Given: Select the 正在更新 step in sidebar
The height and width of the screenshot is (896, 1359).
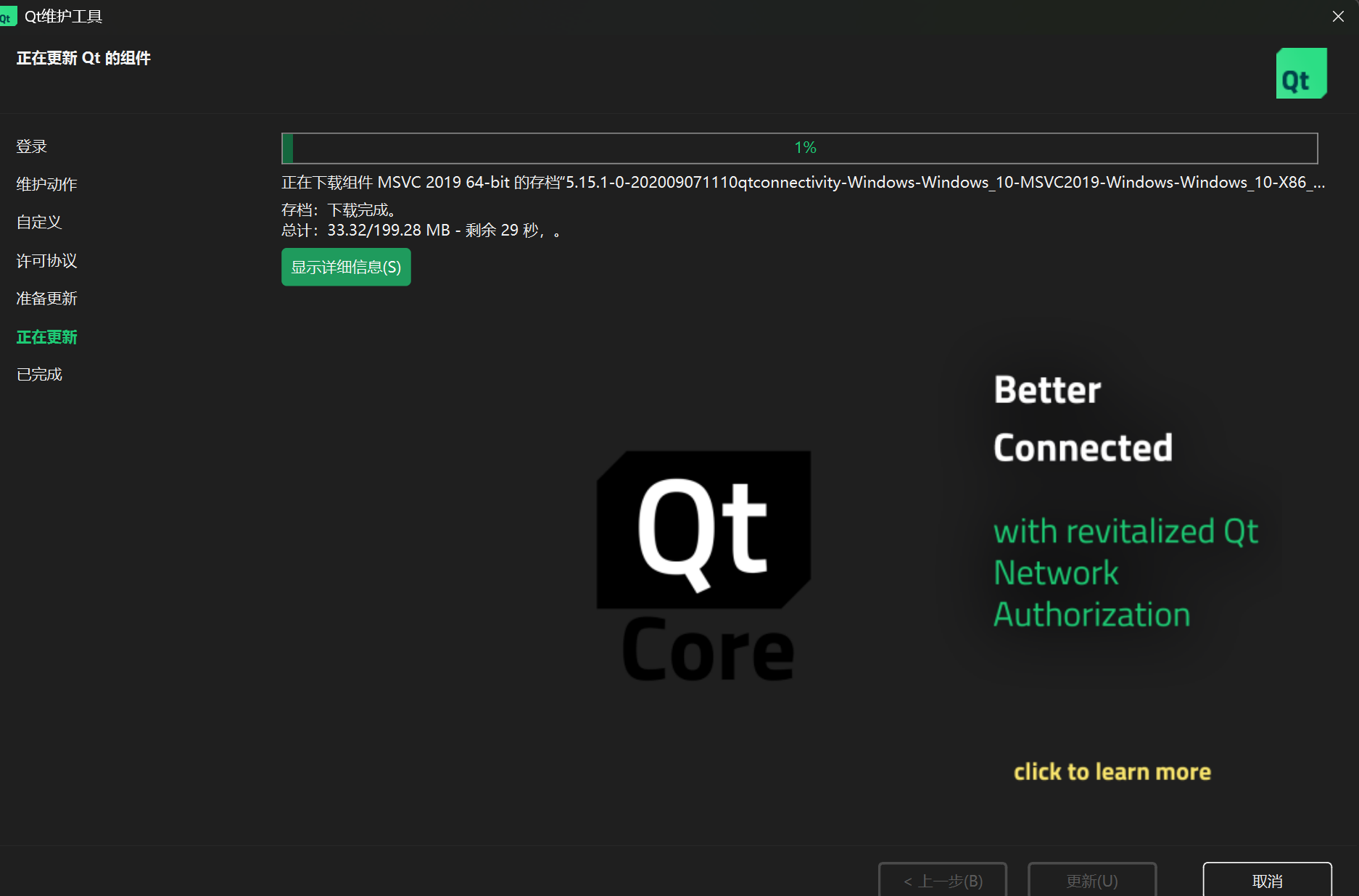Looking at the screenshot, I should [47, 337].
